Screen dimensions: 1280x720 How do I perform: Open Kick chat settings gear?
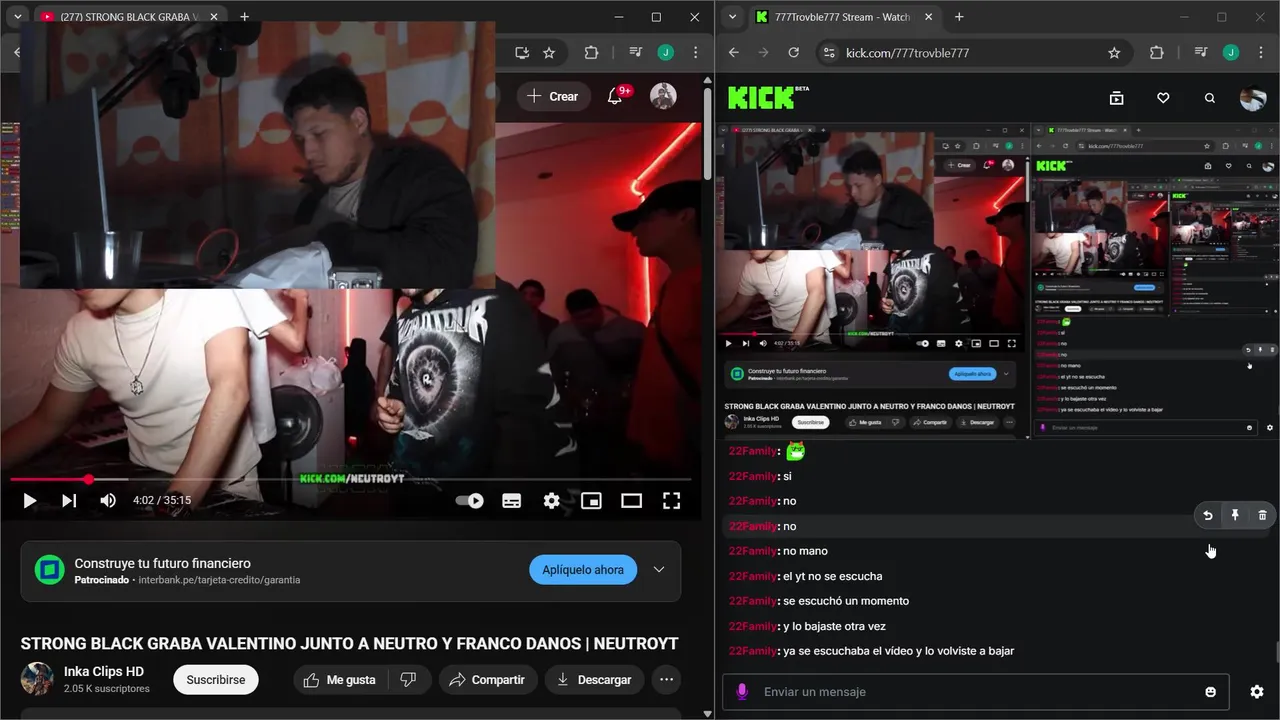[1257, 692]
